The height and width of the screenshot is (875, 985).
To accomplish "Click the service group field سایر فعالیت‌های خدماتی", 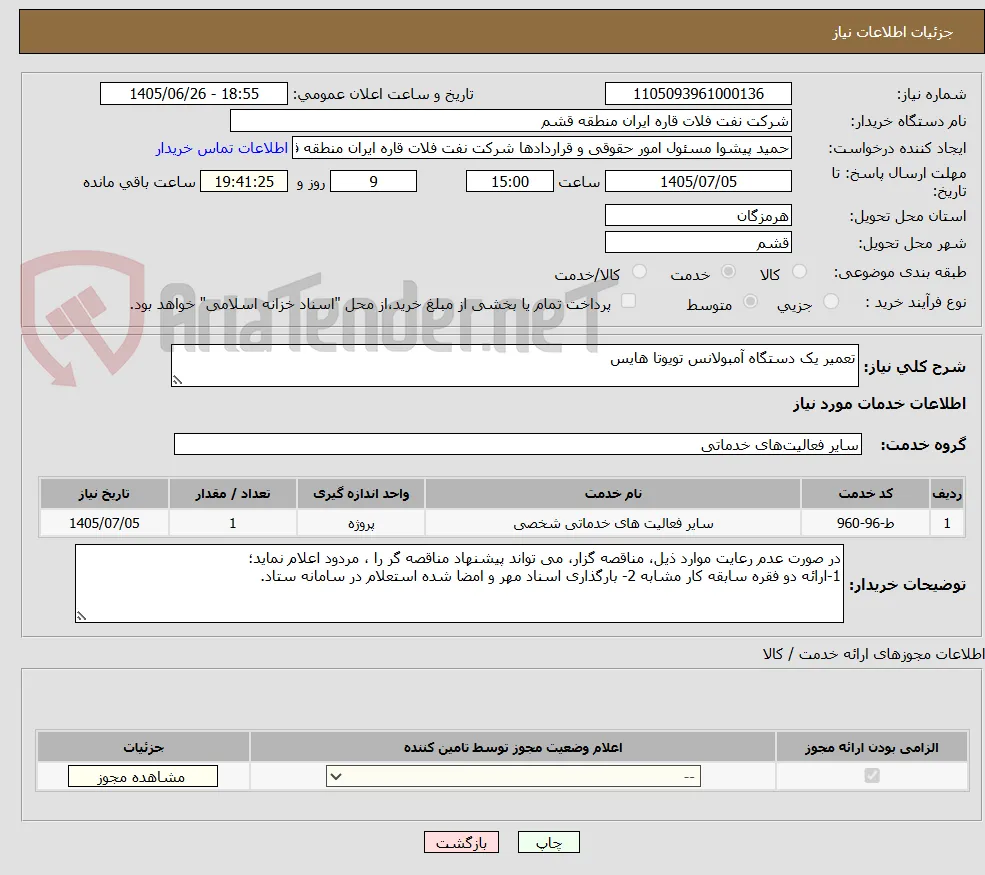I will pyautogui.click(x=518, y=444).
